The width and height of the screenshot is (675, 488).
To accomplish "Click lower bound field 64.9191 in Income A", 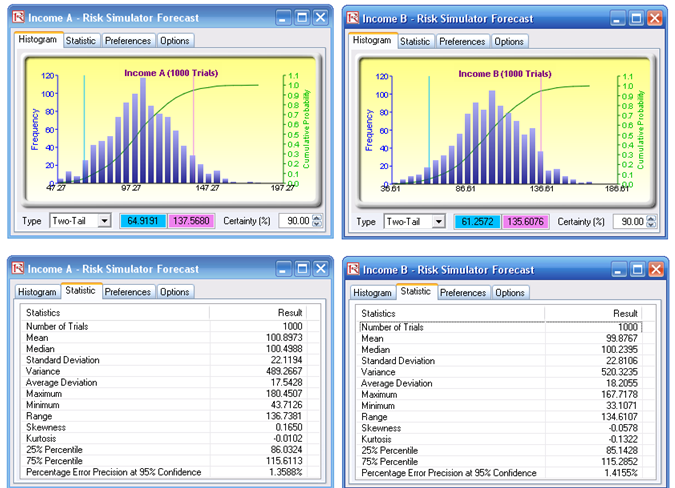I will [143, 221].
